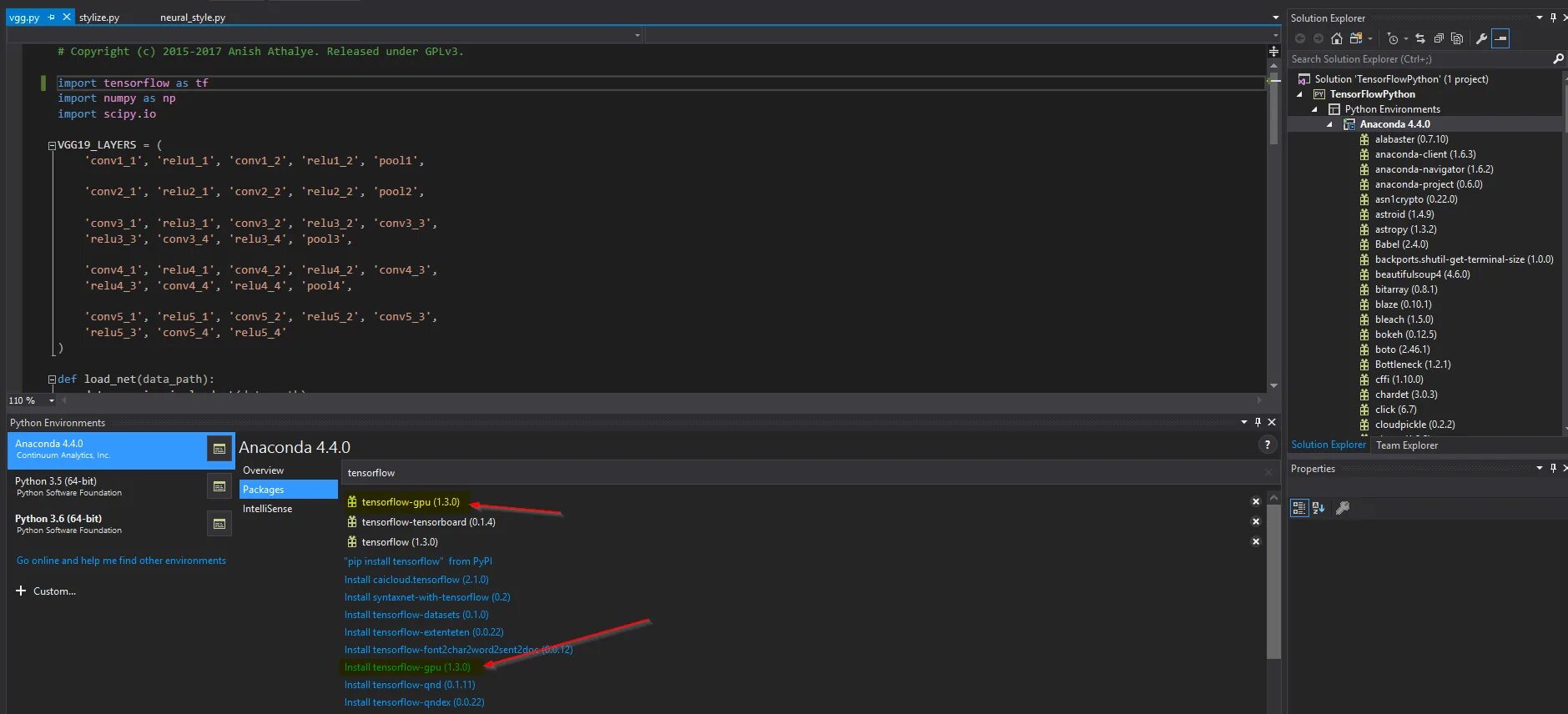This screenshot has height=714, width=1568.
Task: Open zoom level 110 % dropdown
Action: [x=52, y=400]
